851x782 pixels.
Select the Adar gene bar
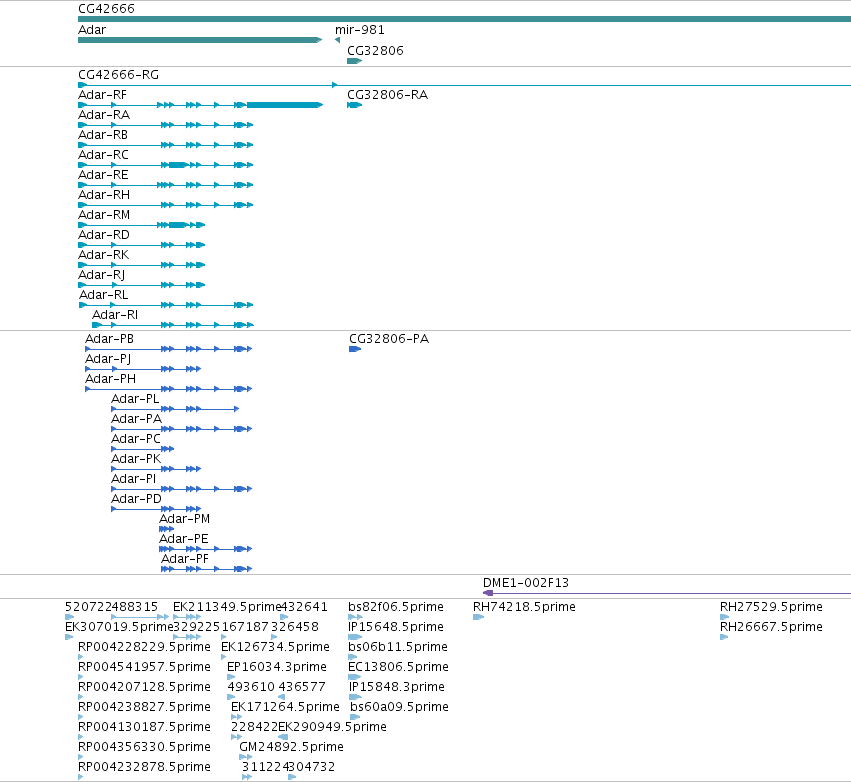coord(200,40)
